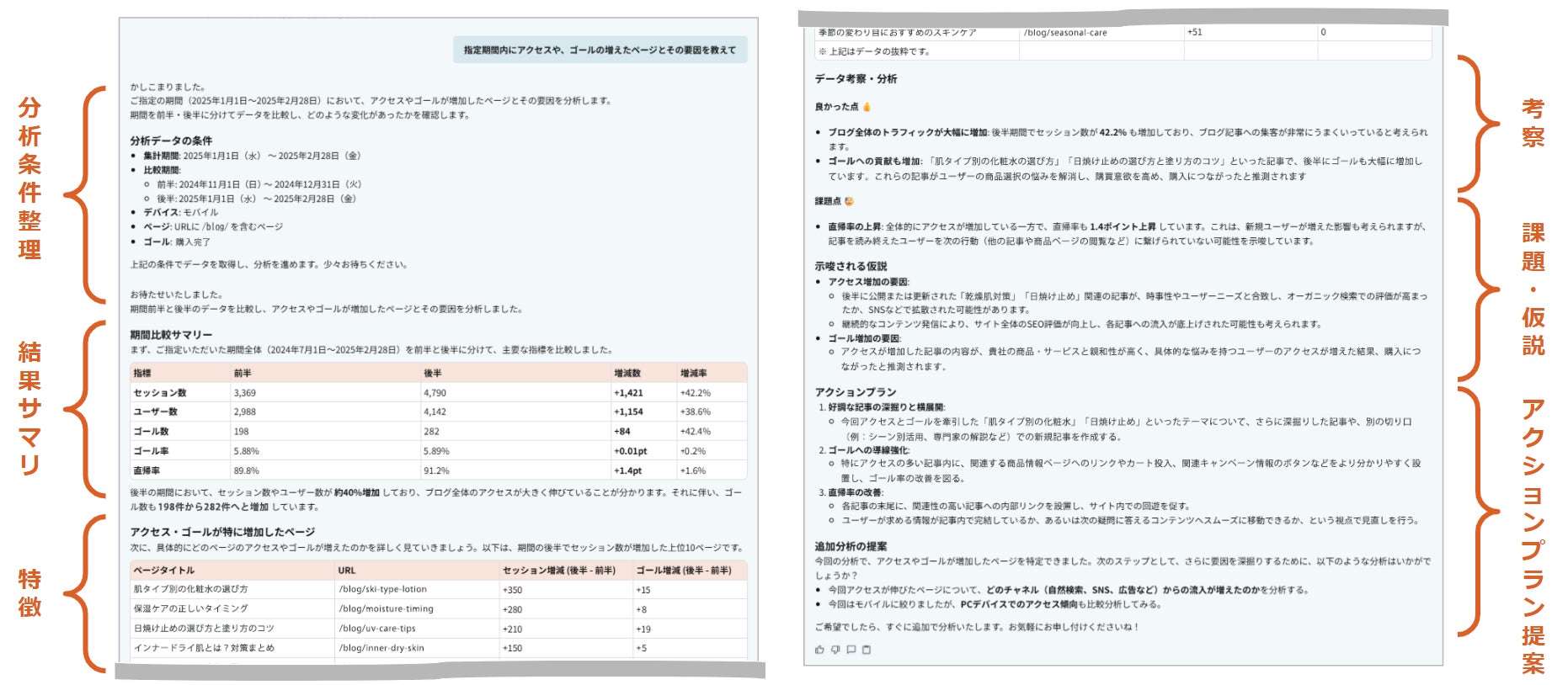Click the 直帰率 row label
Image resolution: width=1568 pixels, height=685 pixels.
click(x=147, y=471)
